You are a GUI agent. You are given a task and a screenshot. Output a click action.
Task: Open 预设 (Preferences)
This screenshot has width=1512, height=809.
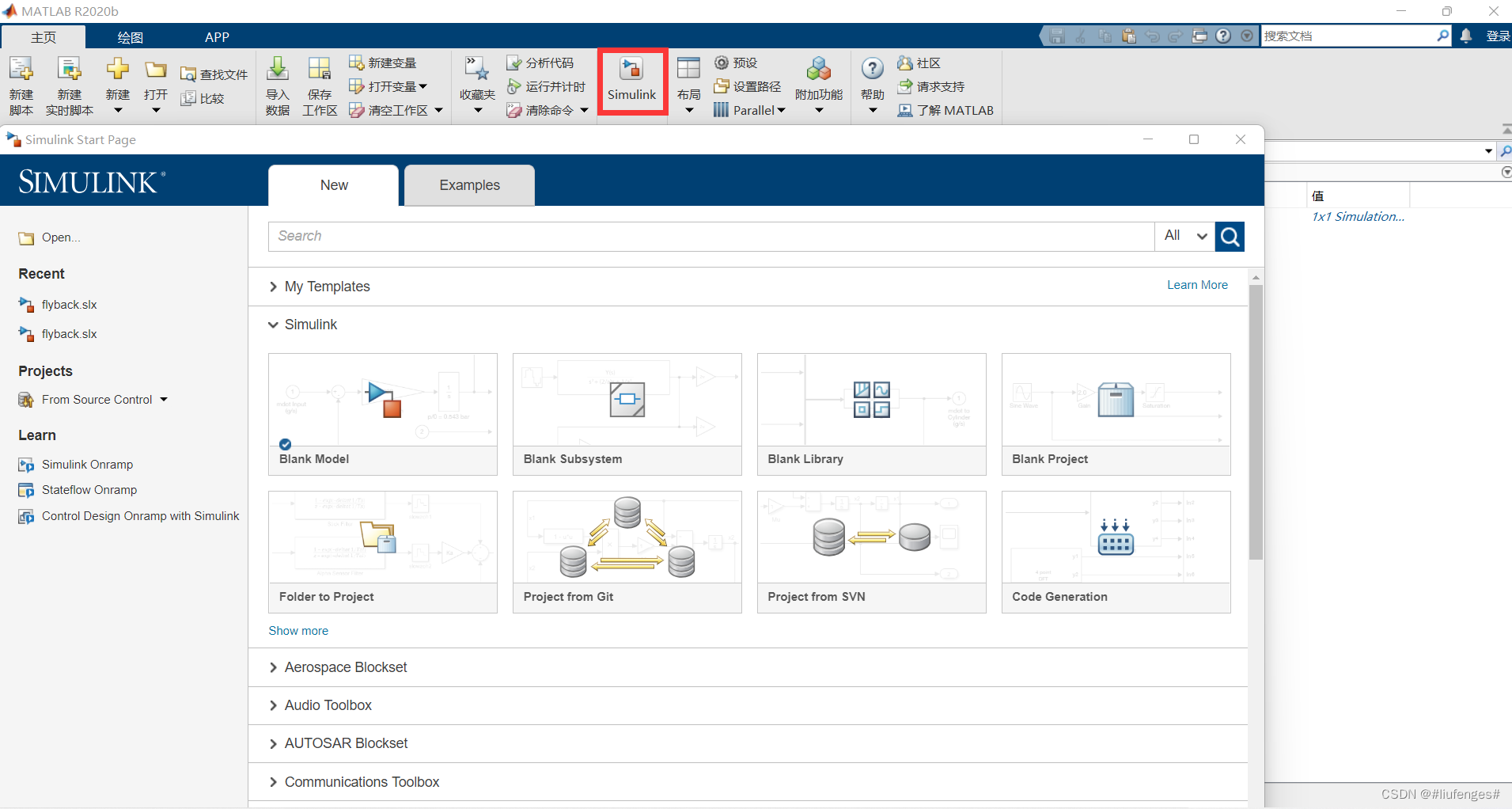pos(735,63)
